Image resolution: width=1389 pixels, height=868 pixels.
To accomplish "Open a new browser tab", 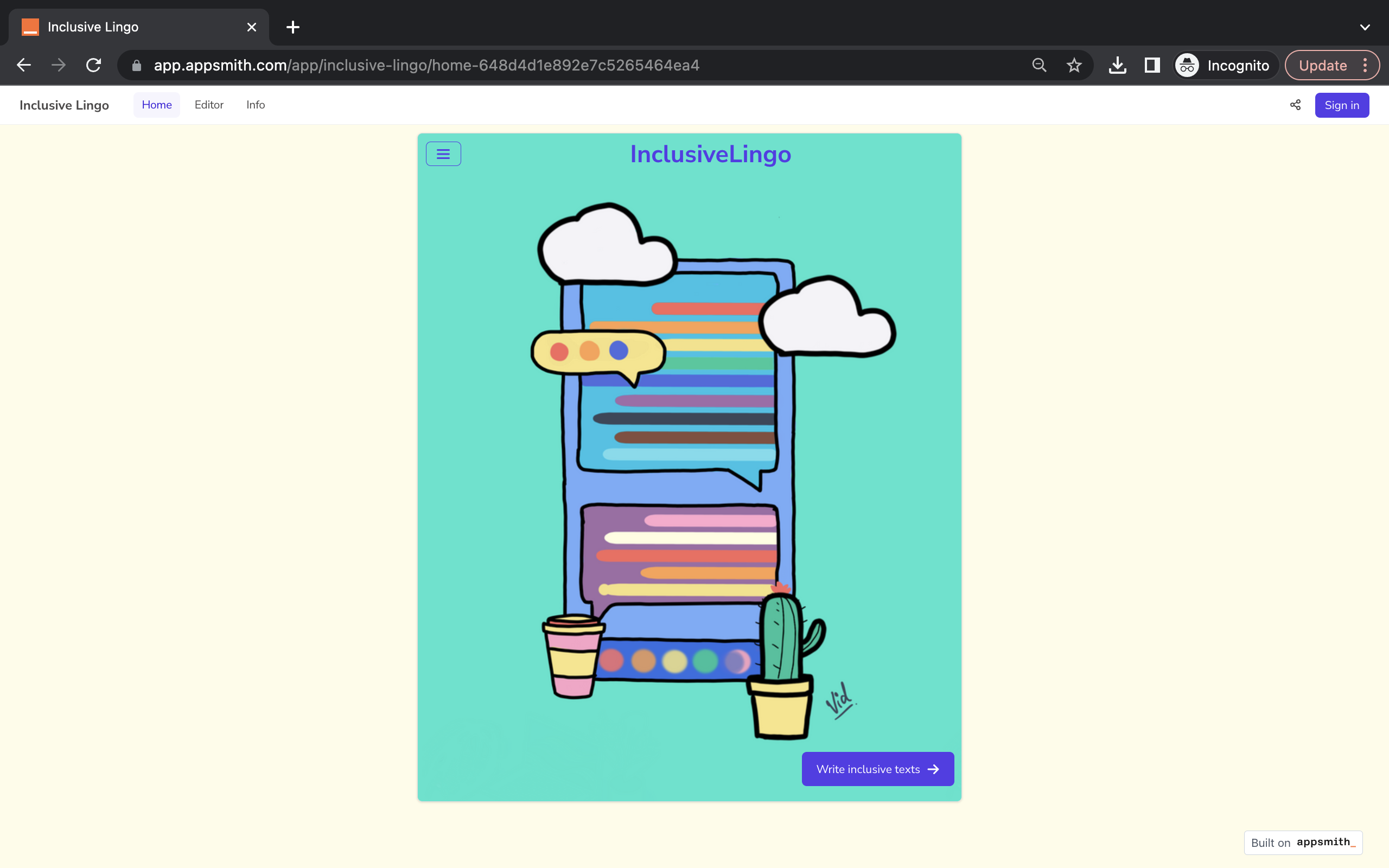I will (293, 27).
